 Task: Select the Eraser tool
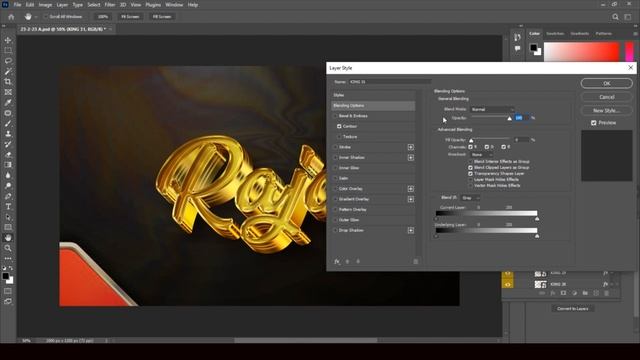[x=8, y=155]
